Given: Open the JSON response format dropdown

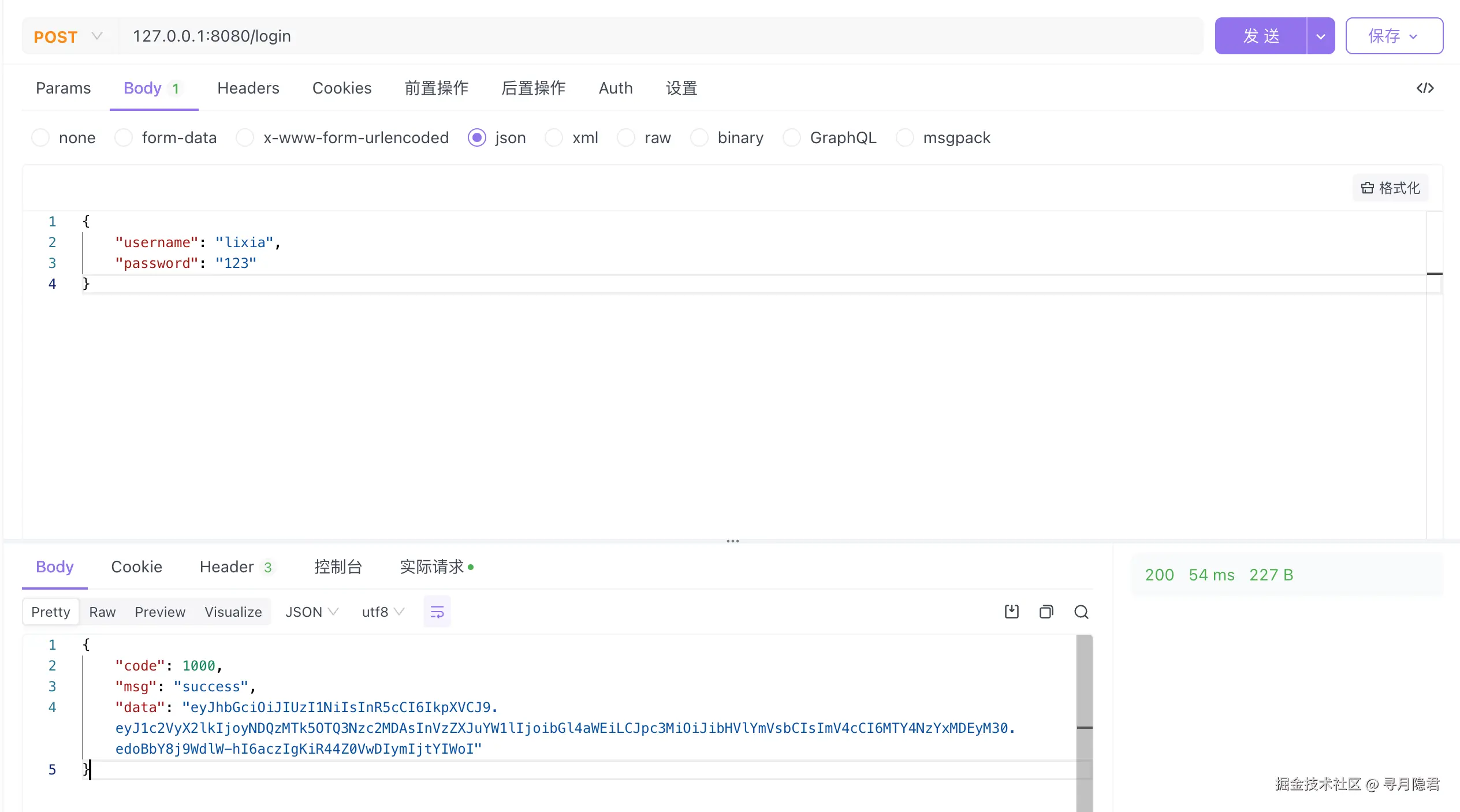Looking at the screenshot, I should pyautogui.click(x=312, y=612).
